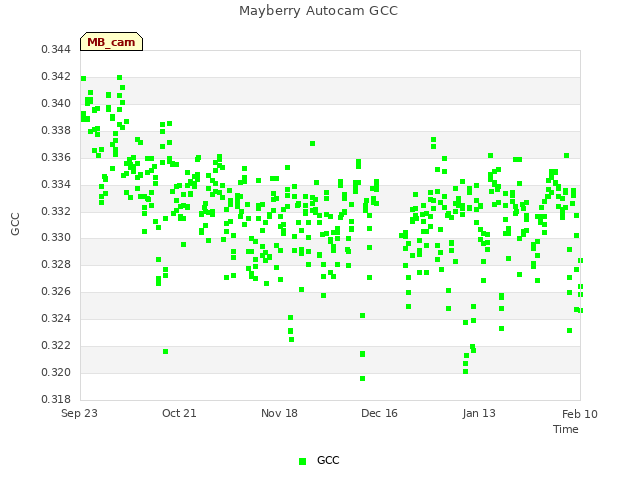Click the chart title Mayberry Autocam GCC
Screen dimensions: 640x480
(318, 11)
